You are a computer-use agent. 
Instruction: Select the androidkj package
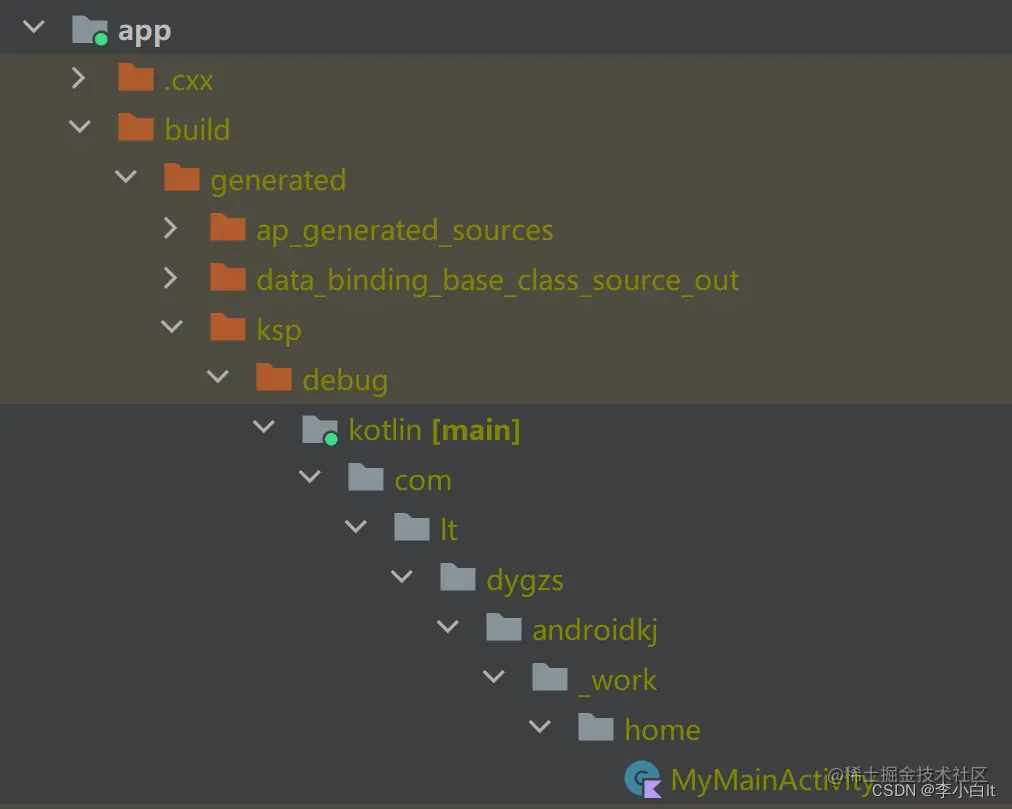pos(594,628)
